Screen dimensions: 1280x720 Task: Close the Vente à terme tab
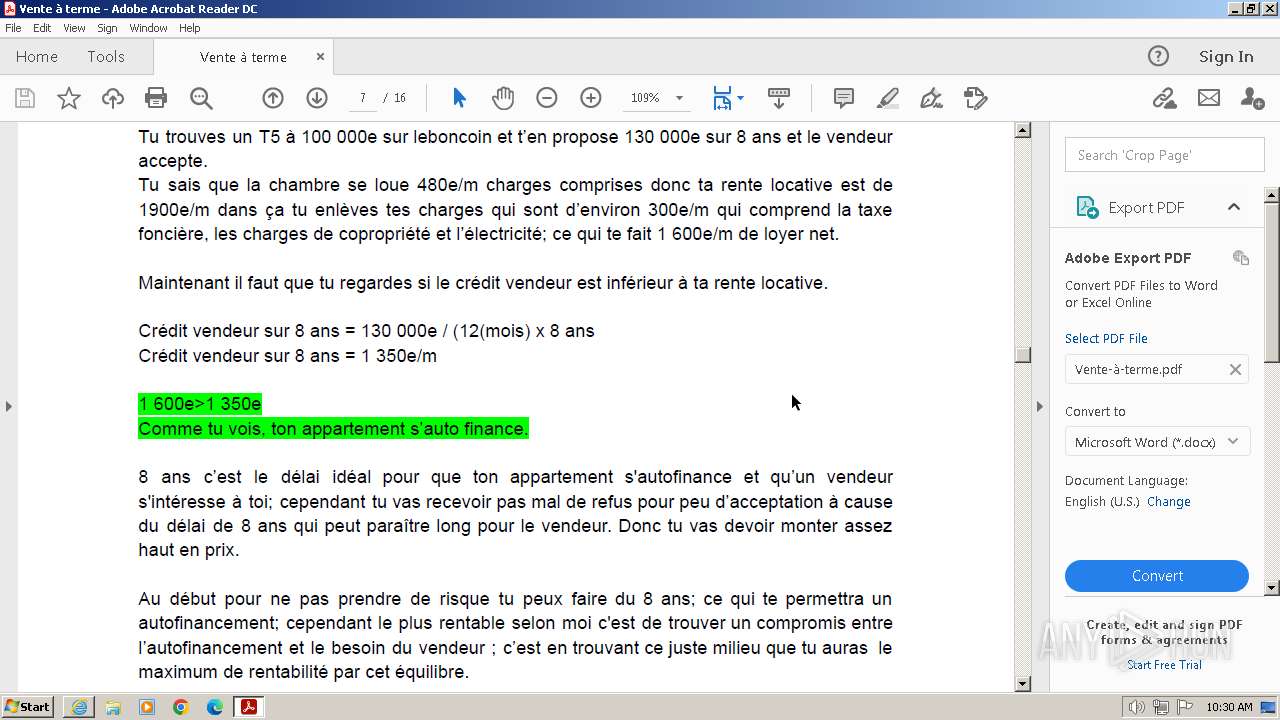321,57
